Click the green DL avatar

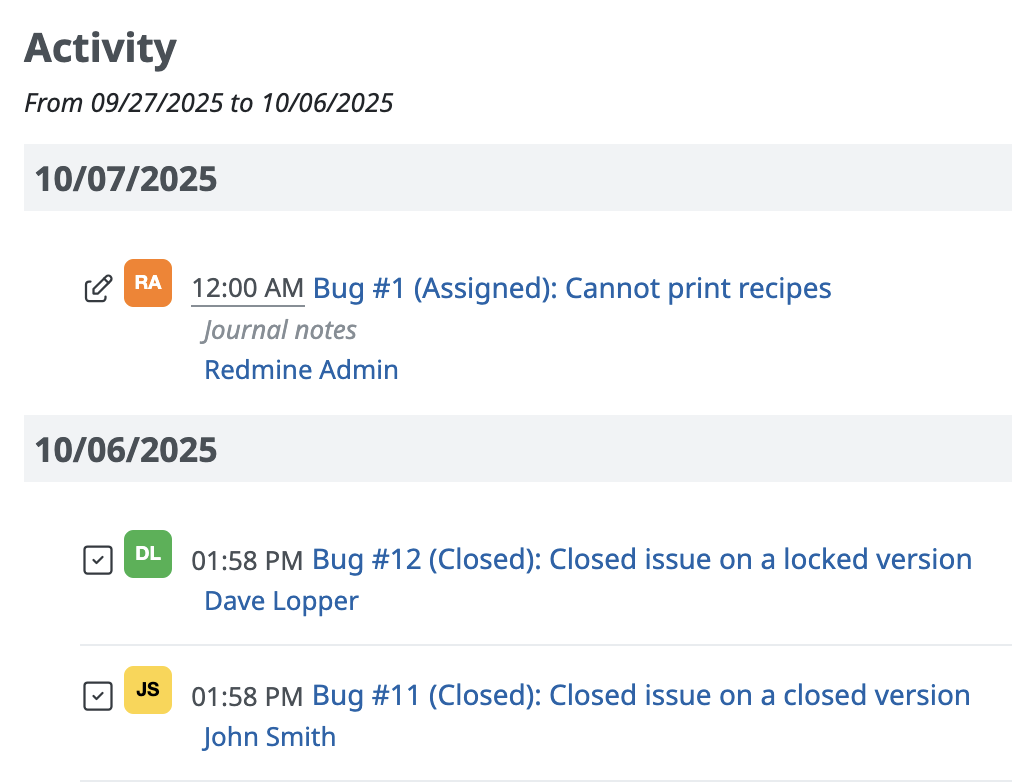[147, 554]
